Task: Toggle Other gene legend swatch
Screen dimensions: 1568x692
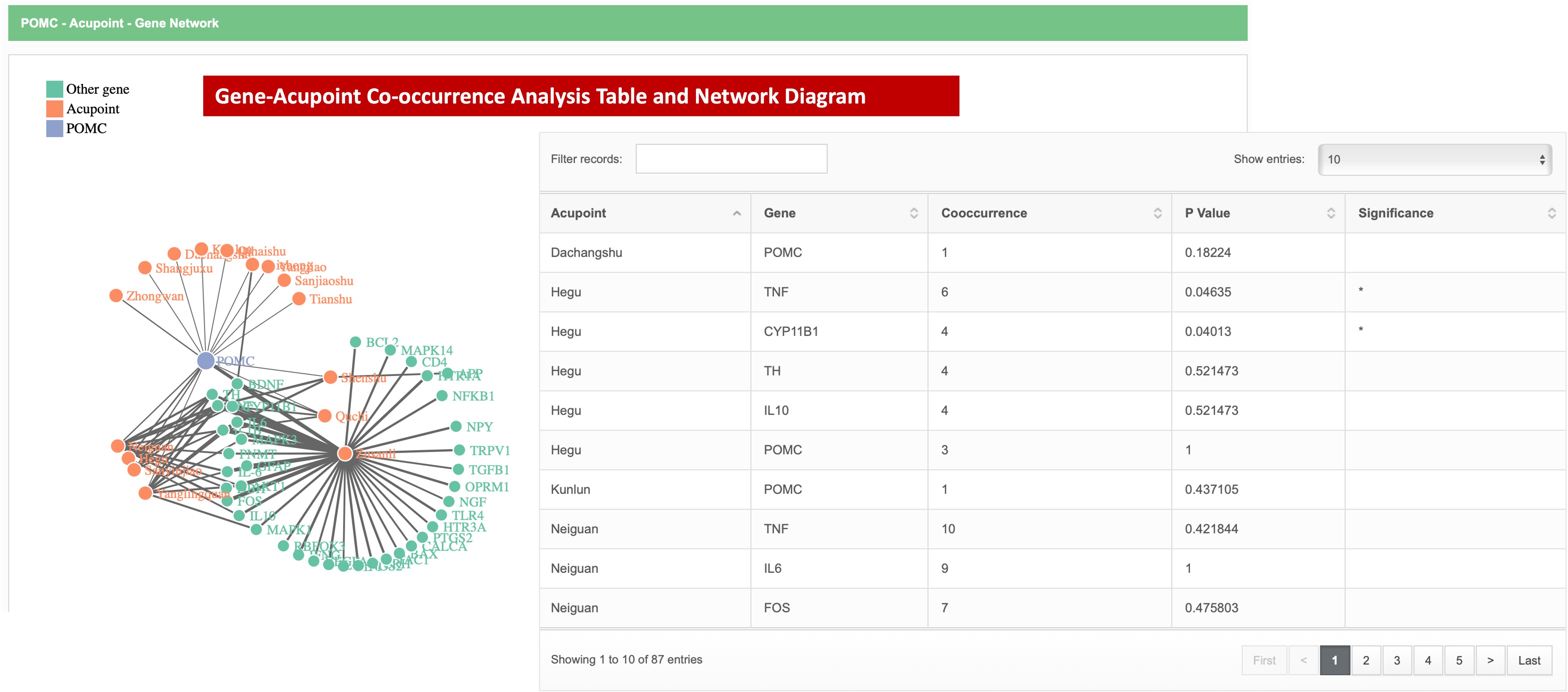Action: [x=55, y=89]
